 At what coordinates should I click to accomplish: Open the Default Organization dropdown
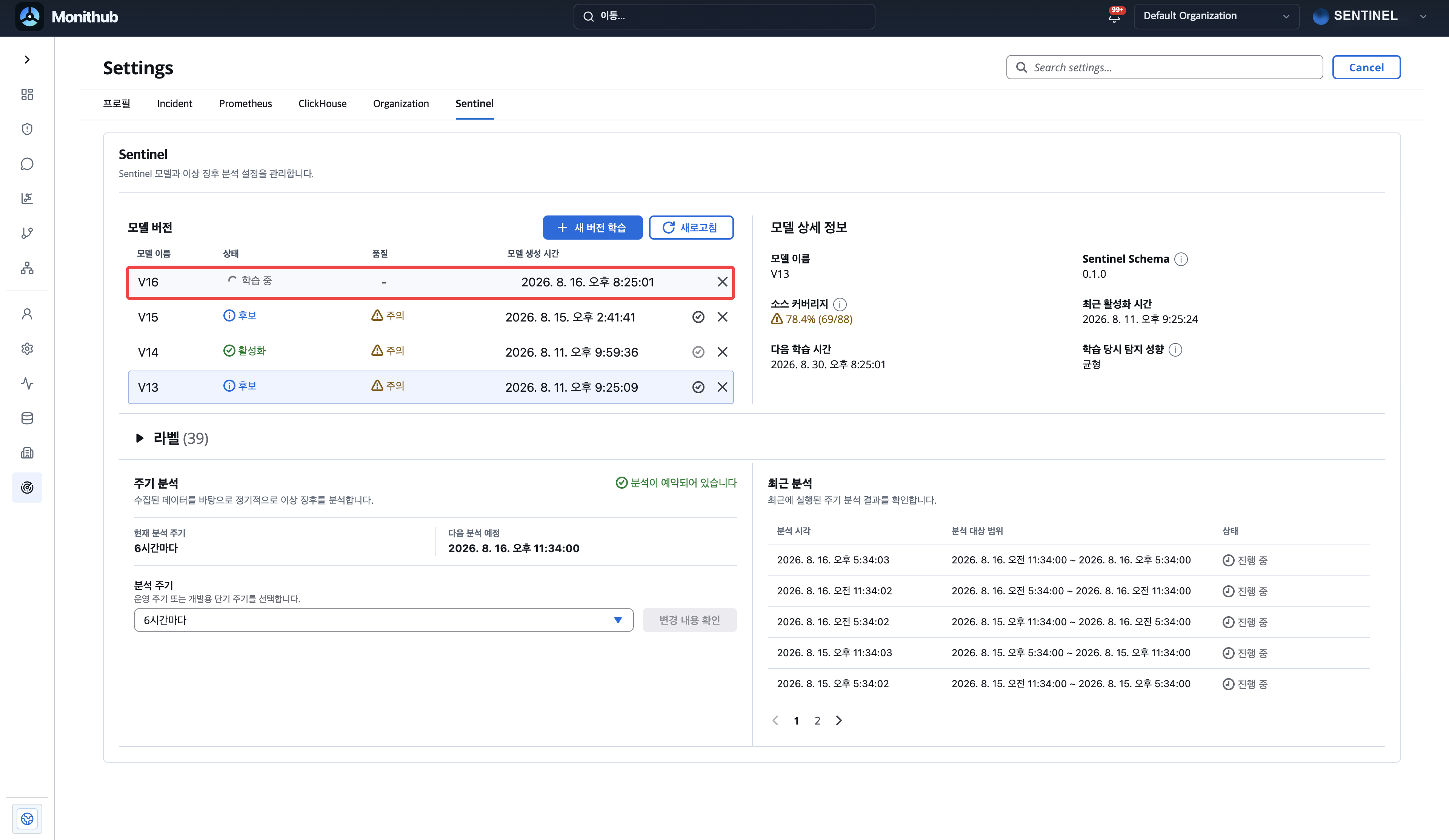pos(1216,16)
